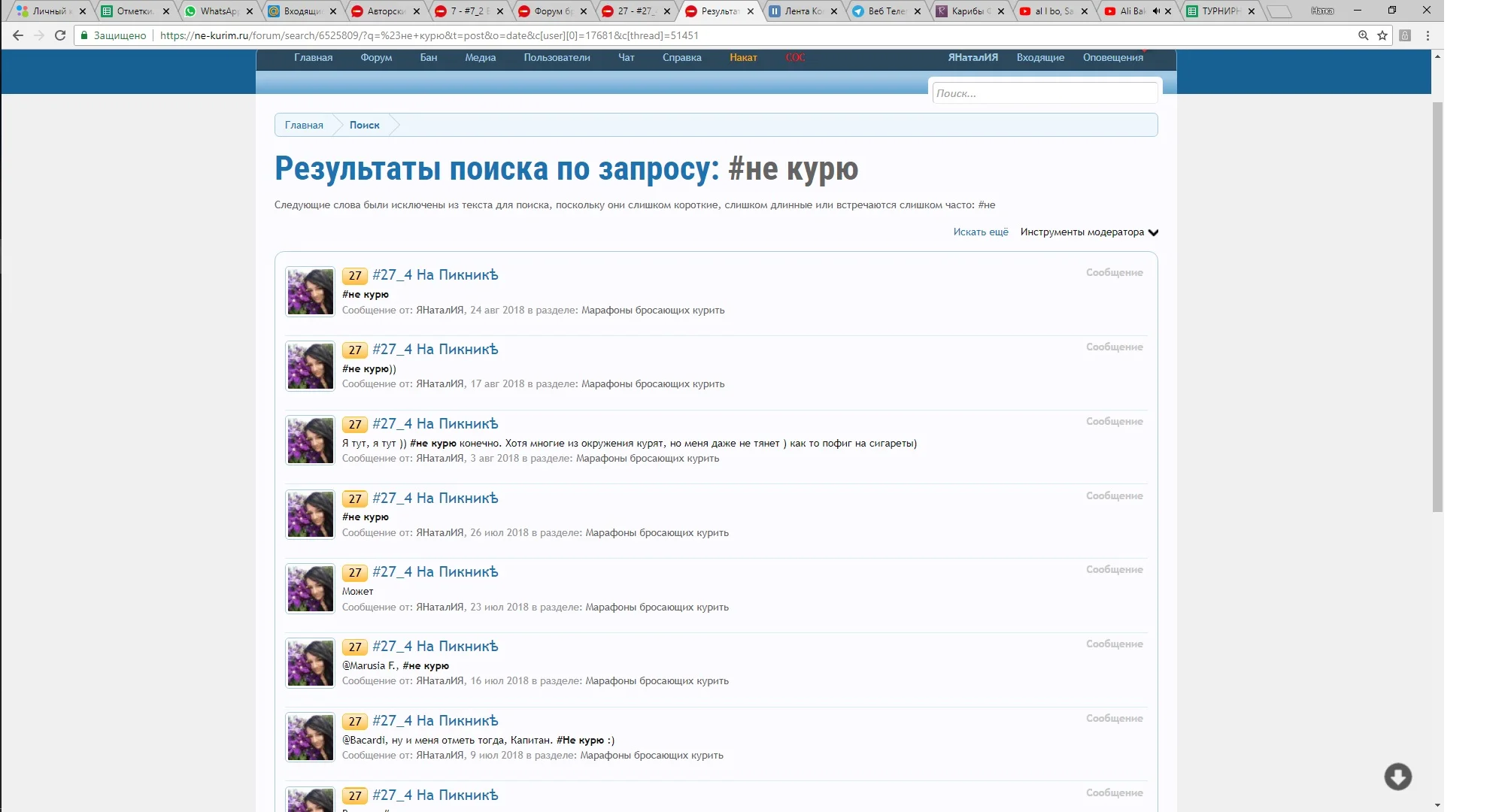Click the bookmark star in the address bar

click(1382, 35)
